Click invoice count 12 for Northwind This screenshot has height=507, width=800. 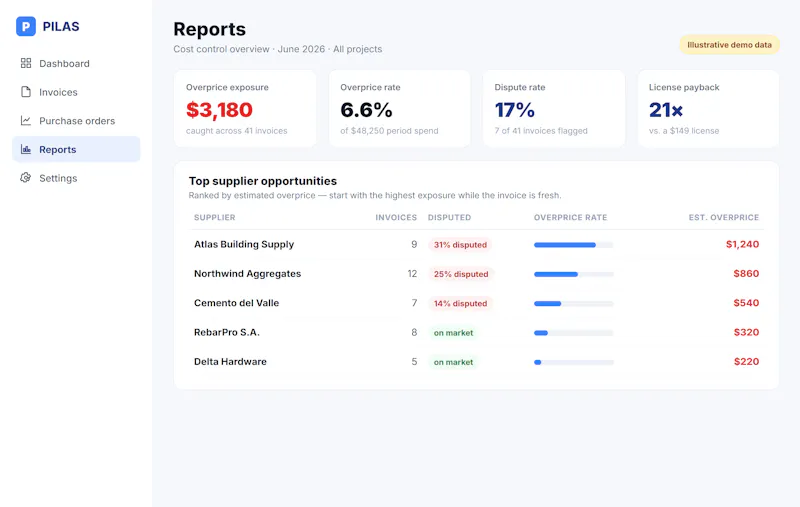[x=412, y=273]
